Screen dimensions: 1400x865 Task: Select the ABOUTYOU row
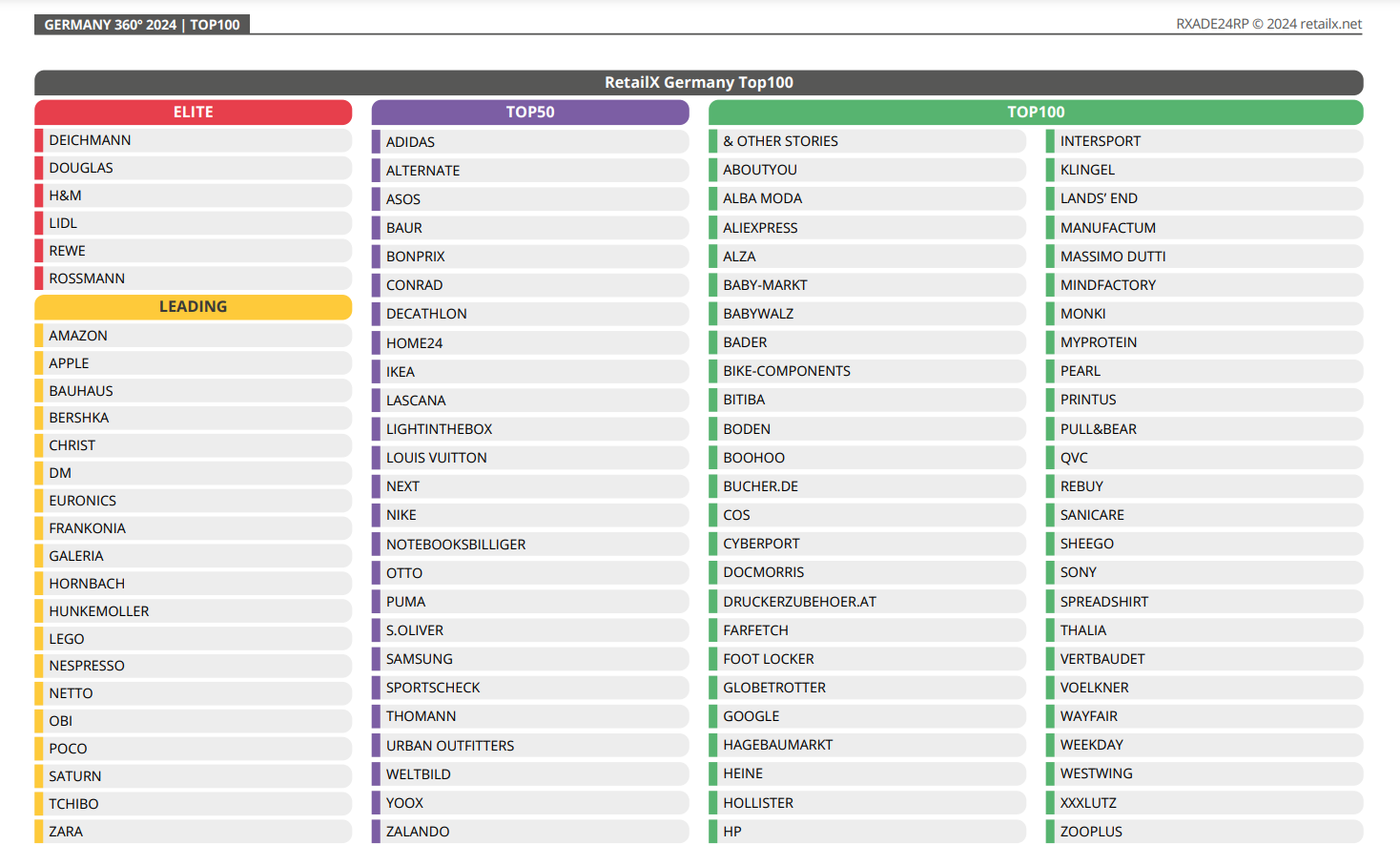(x=867, y=170)
